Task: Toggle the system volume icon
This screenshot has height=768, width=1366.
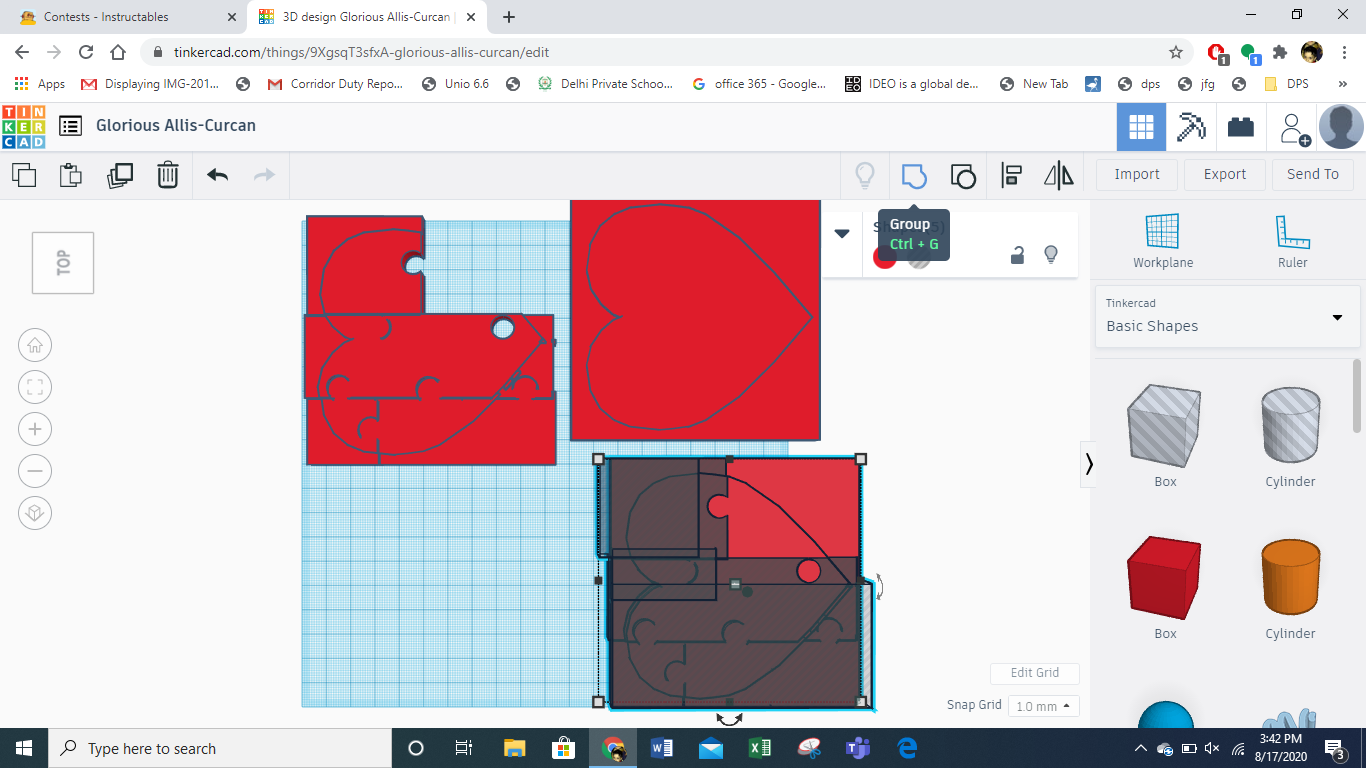Action: click(x=1212, y=748)
